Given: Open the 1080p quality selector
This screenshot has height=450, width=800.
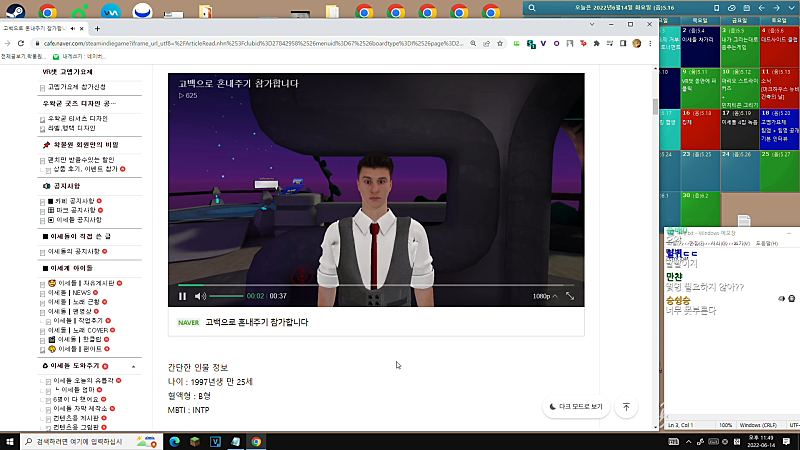Looking at the screenshot, I should [x=545, y=296].
